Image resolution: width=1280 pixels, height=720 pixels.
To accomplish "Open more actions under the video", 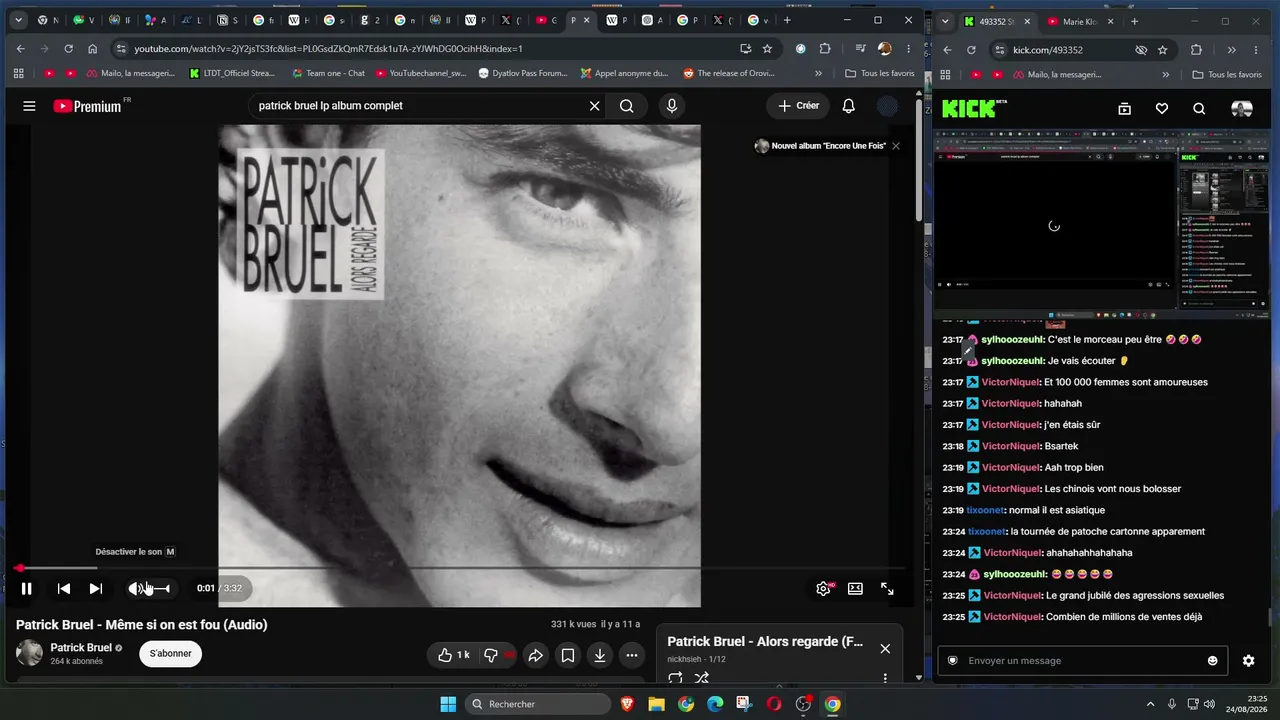I will click(x=631, y=656).
